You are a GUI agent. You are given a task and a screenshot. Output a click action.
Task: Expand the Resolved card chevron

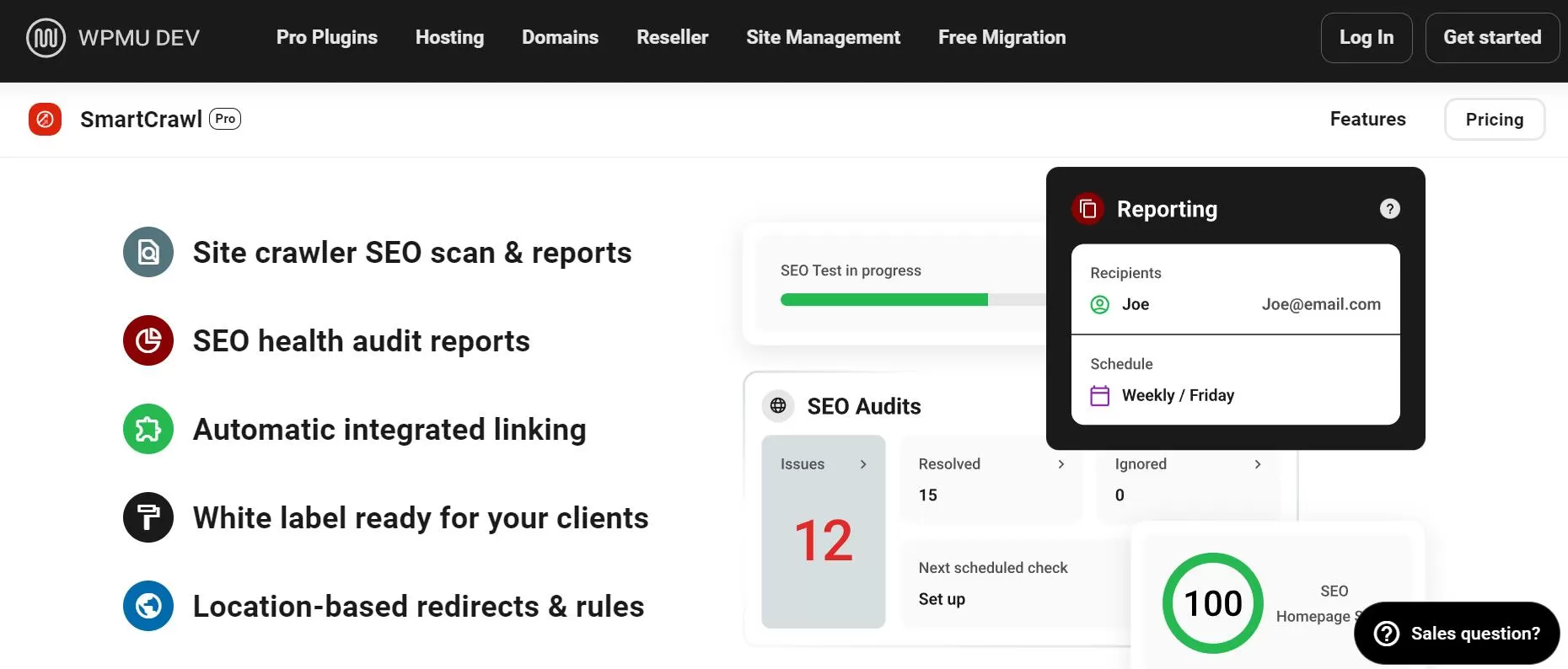click(x=1061, y=464)
